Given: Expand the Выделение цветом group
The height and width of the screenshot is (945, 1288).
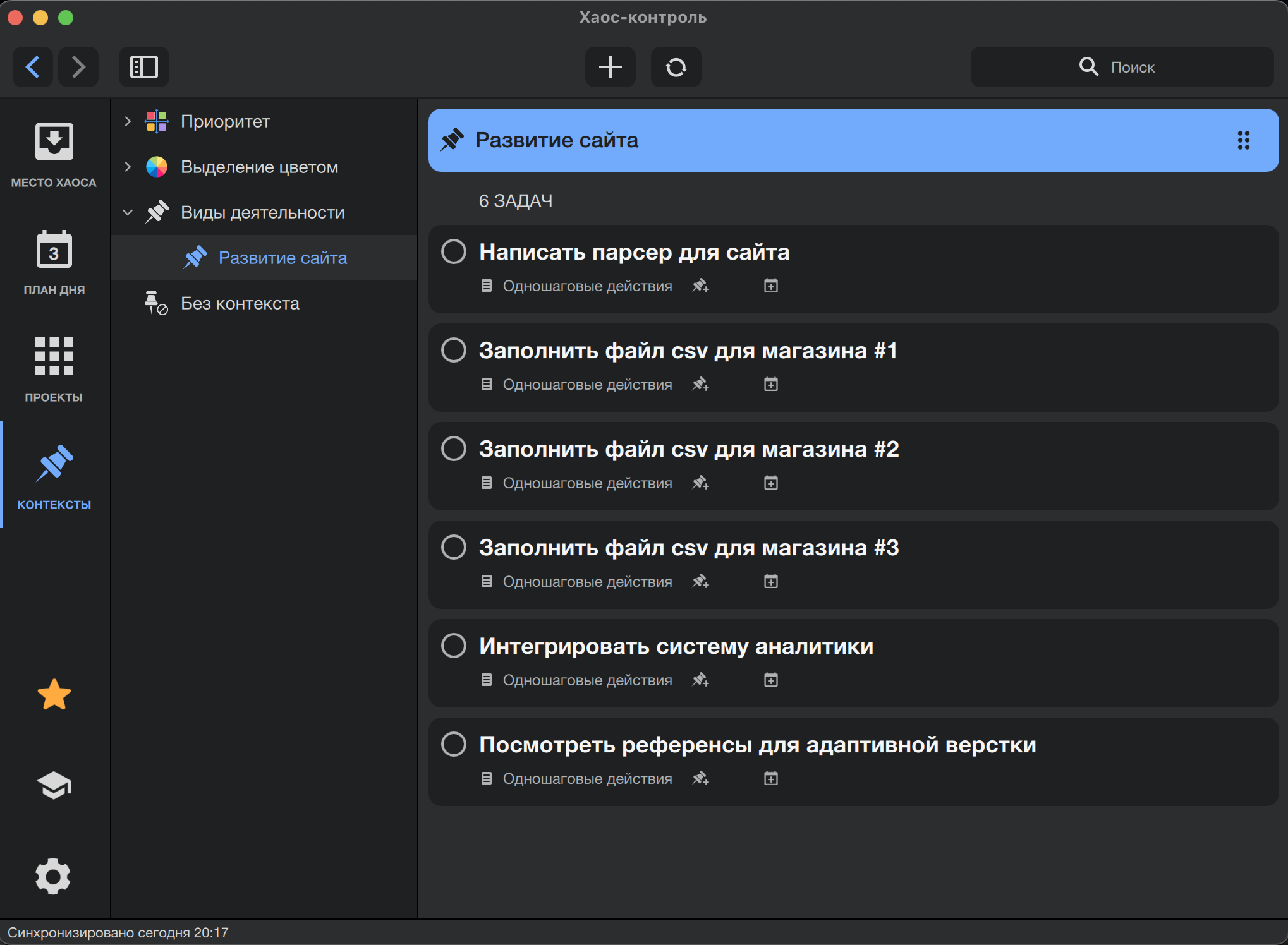Looking at the screenshot, I should [128, 167].
